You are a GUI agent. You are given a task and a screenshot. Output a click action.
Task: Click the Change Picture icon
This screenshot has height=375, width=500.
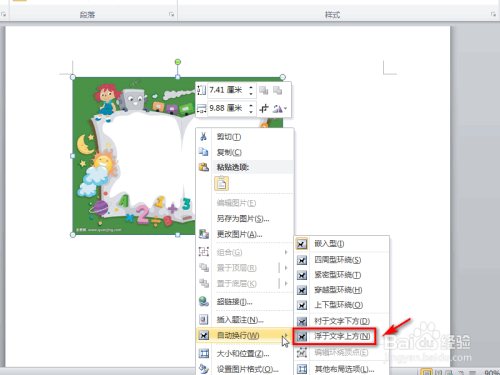click(x=204, y=234)
